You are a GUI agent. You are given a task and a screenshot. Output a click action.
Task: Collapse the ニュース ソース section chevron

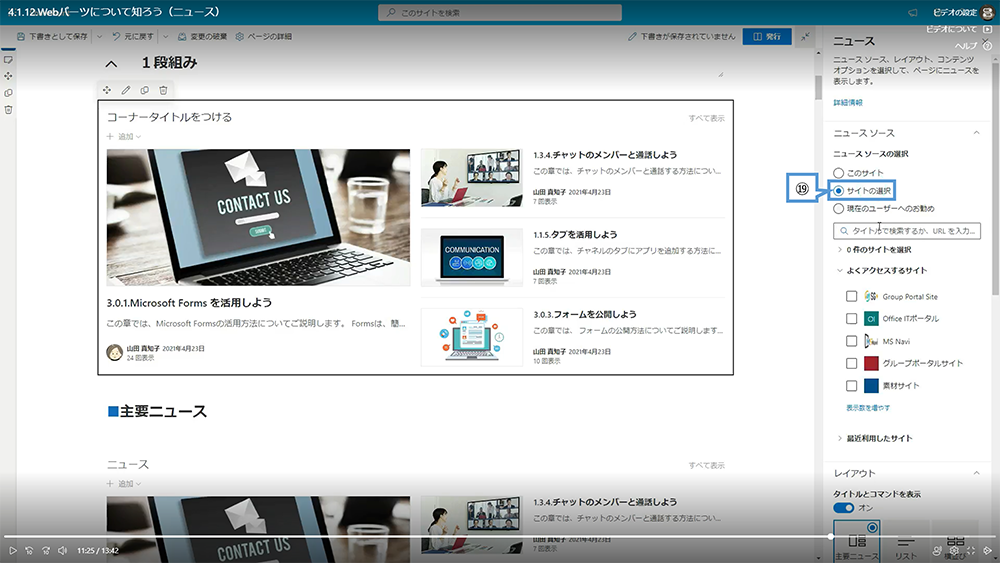(x=976, y=133)
